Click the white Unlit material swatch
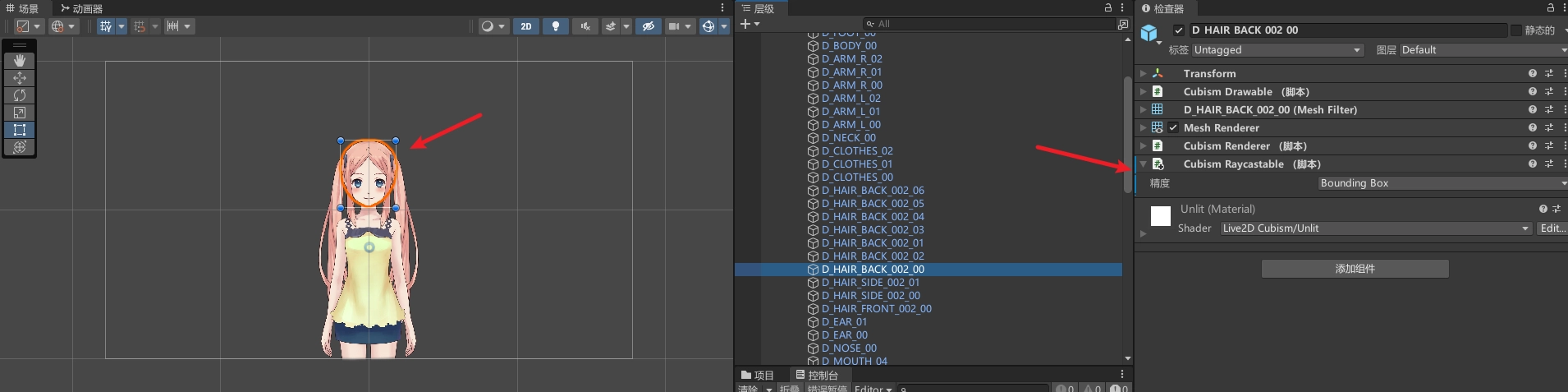The width and height of the screenshot is (1568, 392). [x=1161, y=216]
